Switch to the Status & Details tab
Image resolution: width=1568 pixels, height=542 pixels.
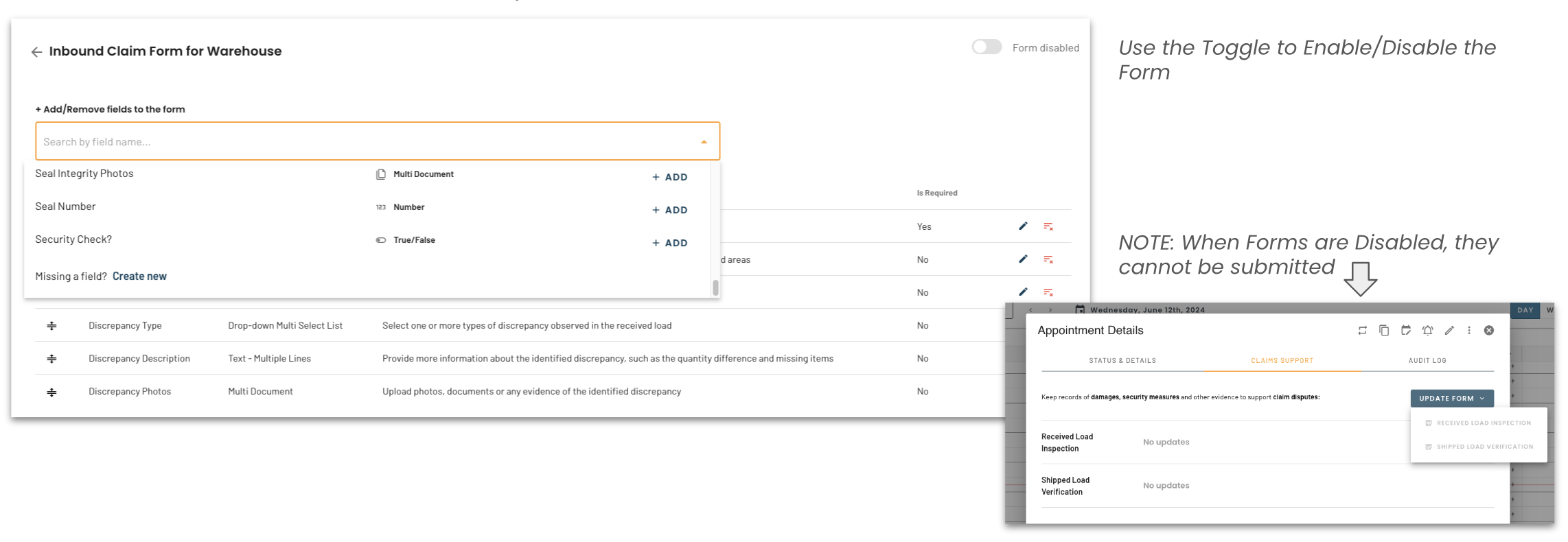click(x=1122, y=360)
